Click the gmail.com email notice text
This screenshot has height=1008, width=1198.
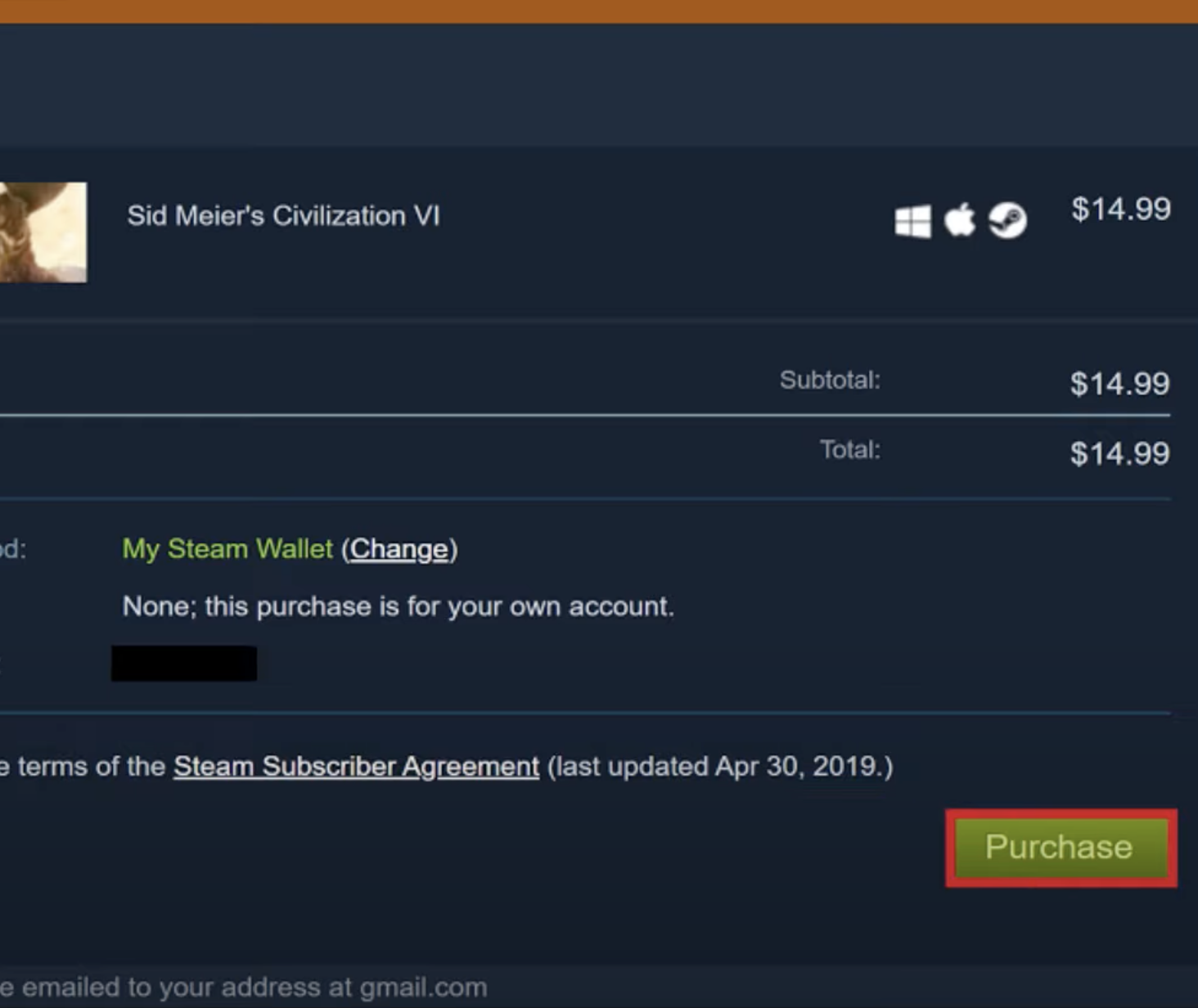click(x=243, y=987)
